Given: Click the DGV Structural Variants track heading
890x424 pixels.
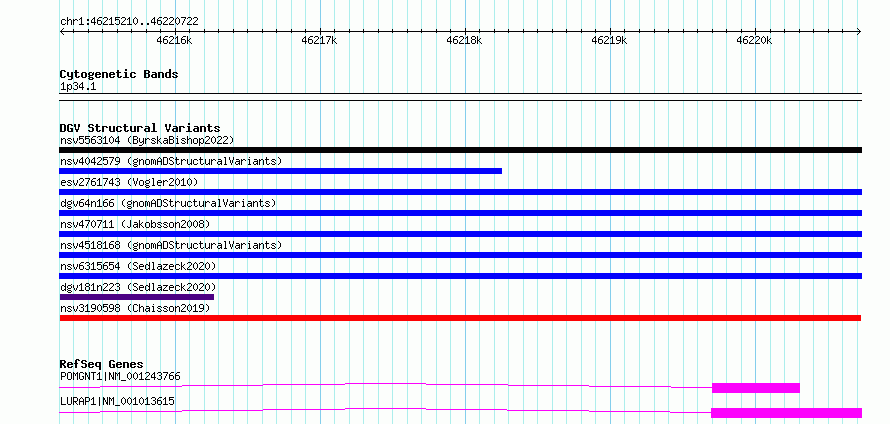Looking at the screenshot, I should tap(140, 128).
